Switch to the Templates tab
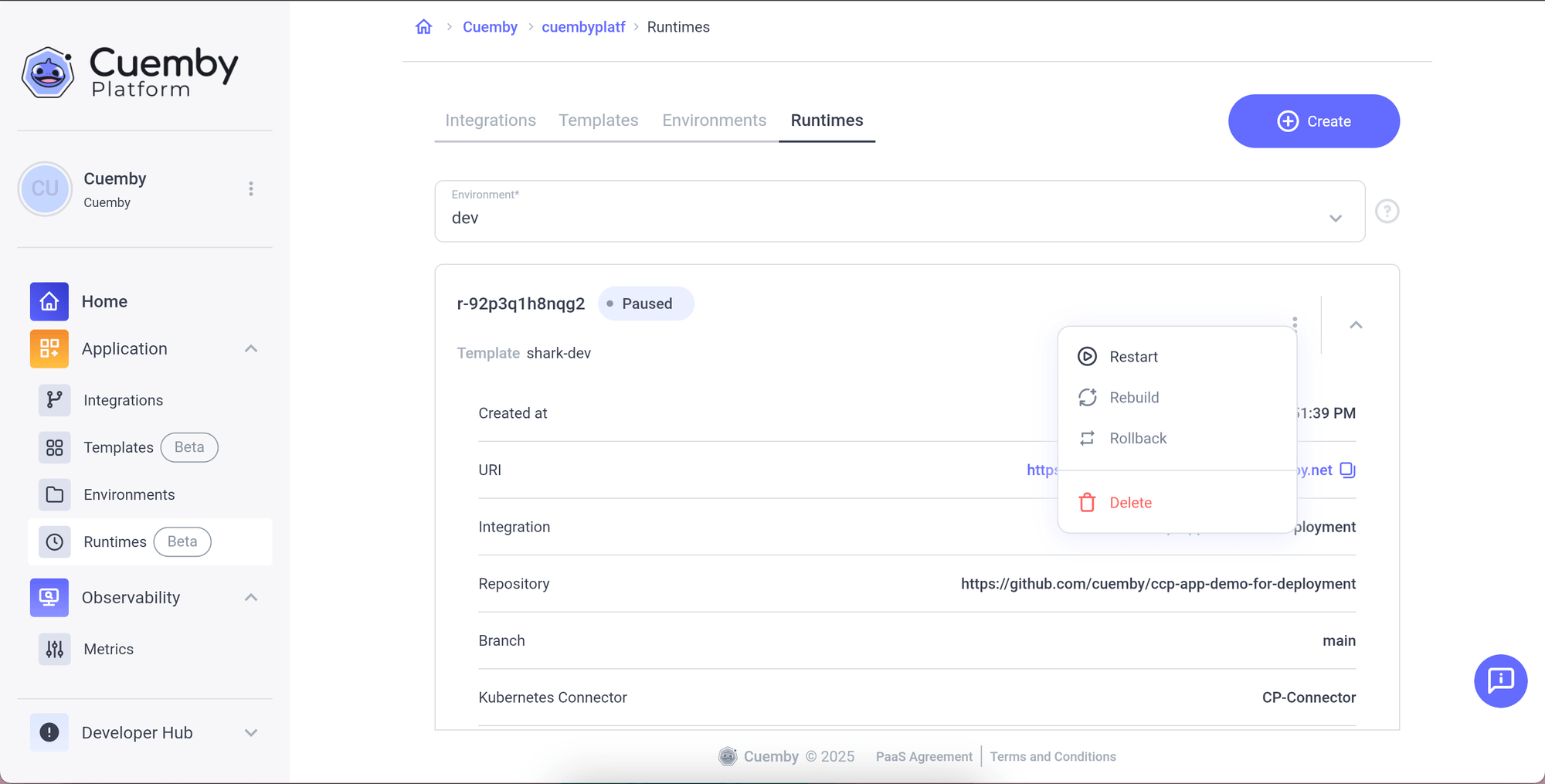 [x=598, y=120]
